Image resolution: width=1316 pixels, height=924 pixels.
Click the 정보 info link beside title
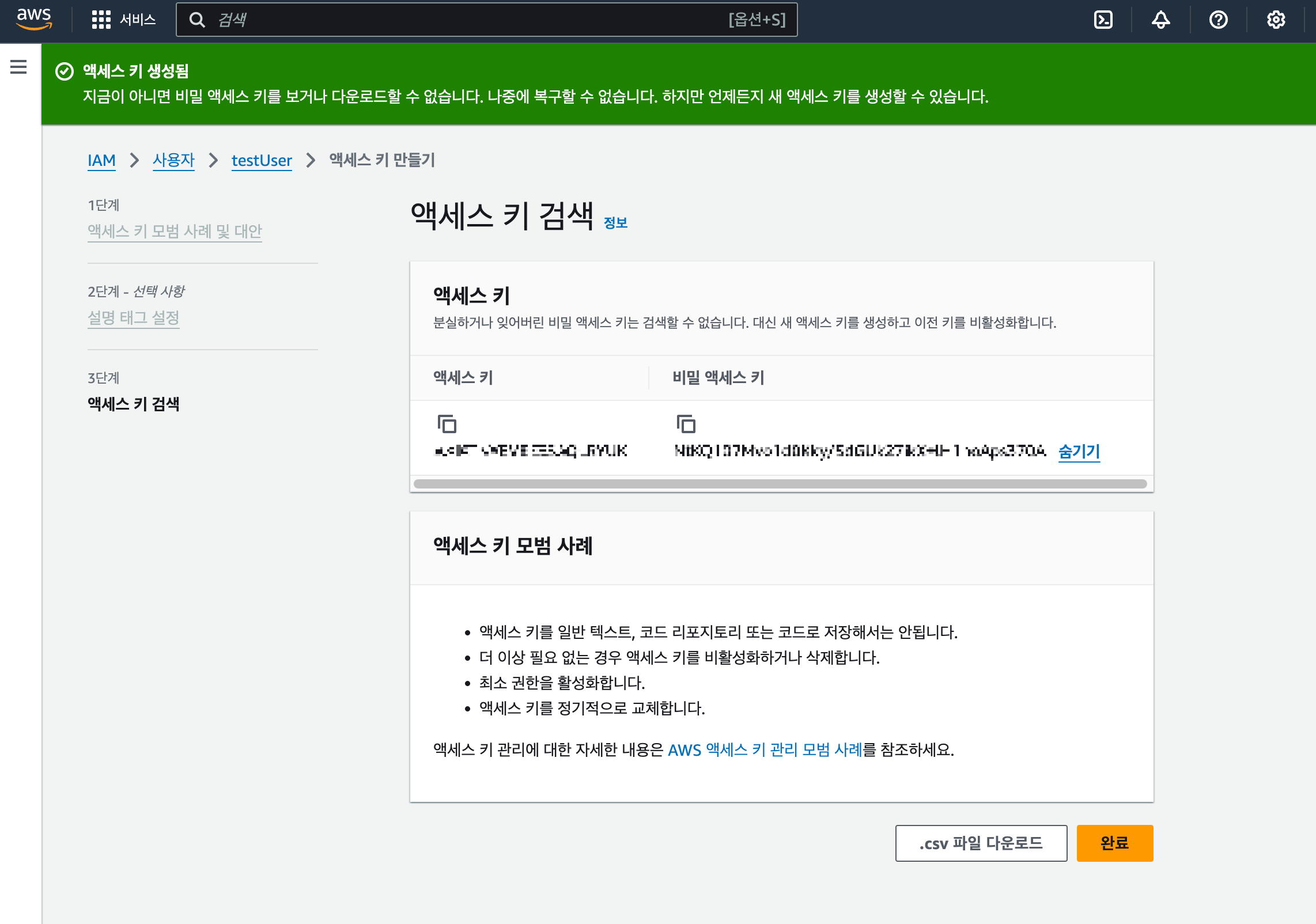click(615, 223)
